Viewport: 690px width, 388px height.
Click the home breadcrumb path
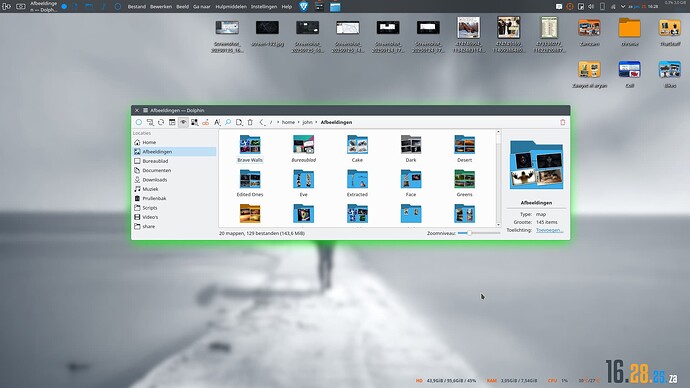(288, 122)
